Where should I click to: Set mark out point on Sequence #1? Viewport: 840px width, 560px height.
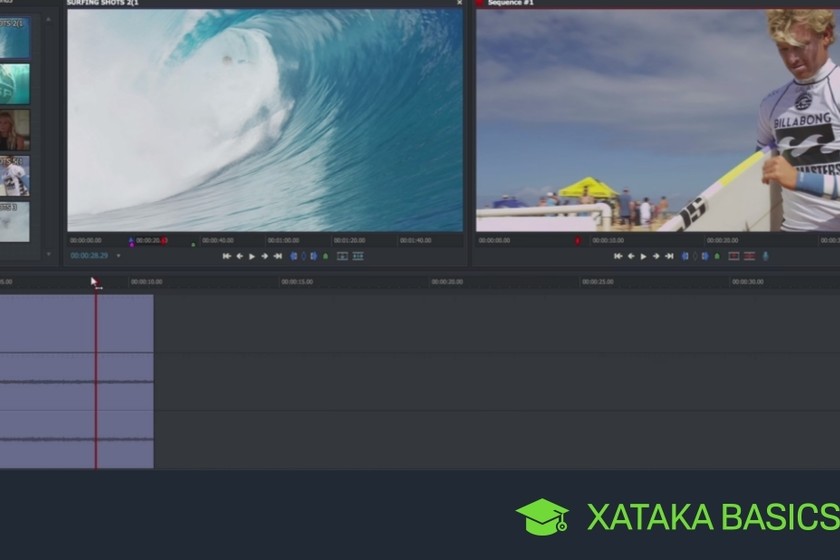[706, 256]
